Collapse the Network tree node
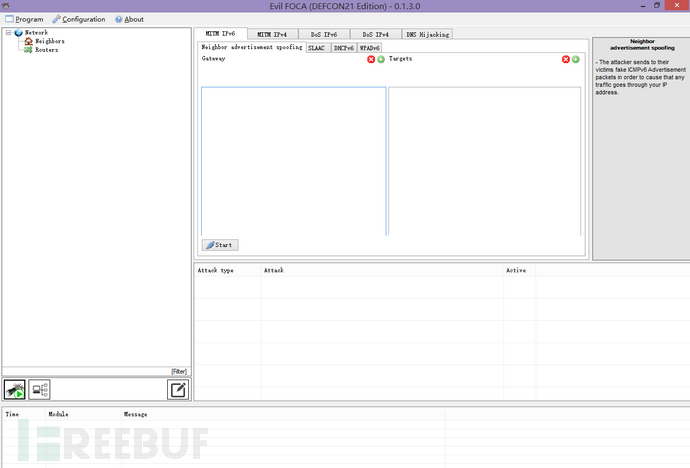Image resolution: width=690 pixels, height=468 pixels. (x=8, y=33)
